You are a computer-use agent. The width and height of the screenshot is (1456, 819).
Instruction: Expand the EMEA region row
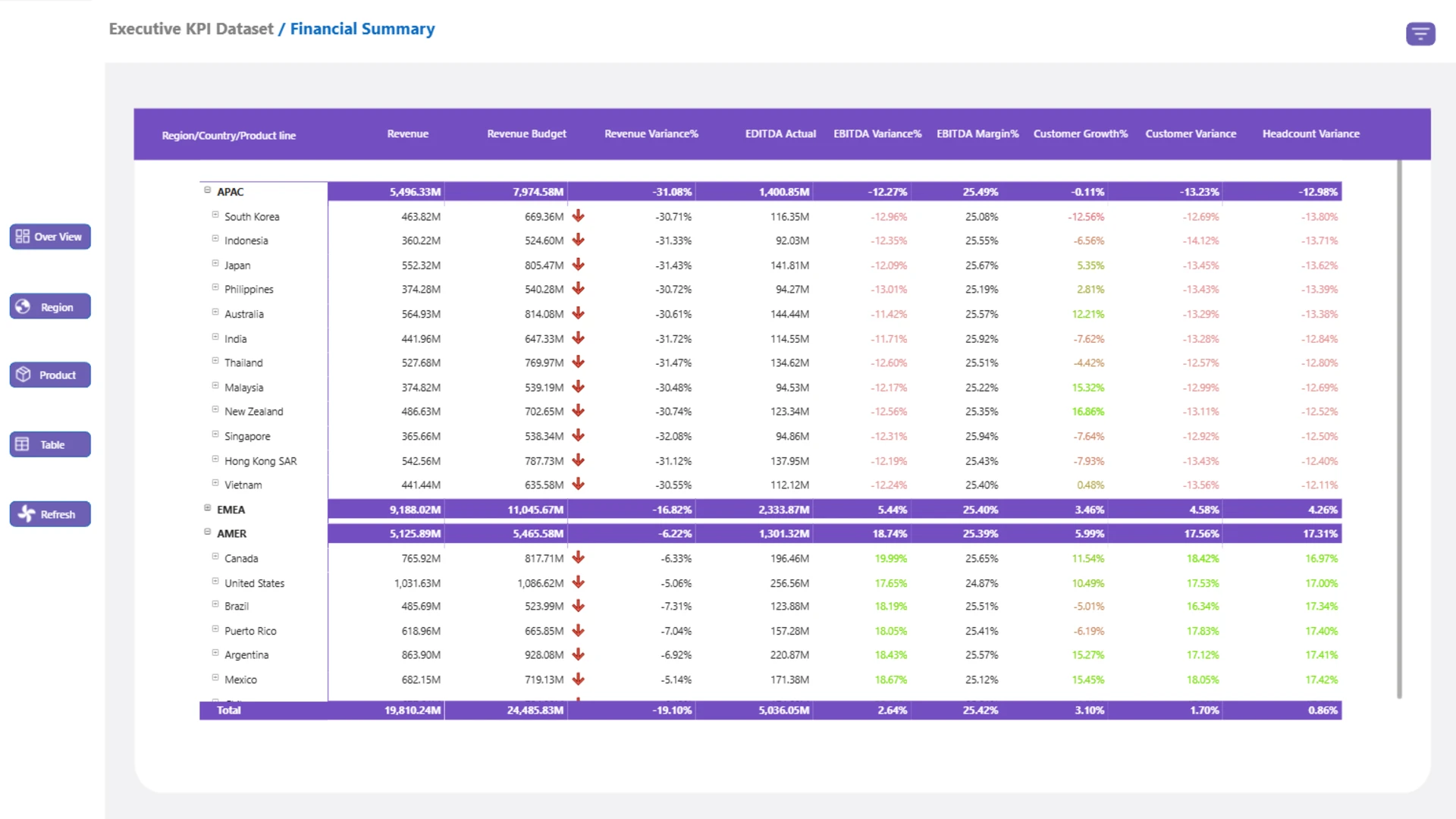coord(207,508)
